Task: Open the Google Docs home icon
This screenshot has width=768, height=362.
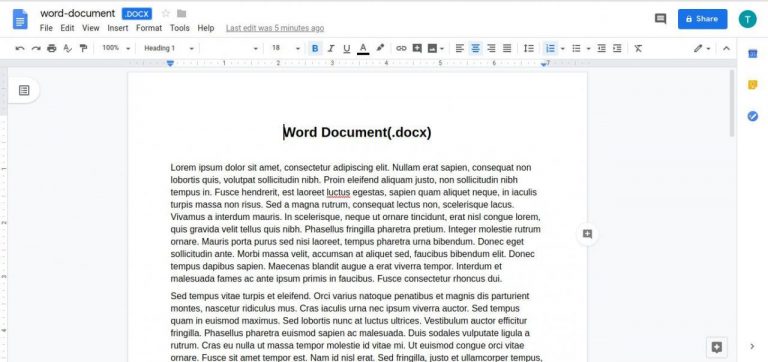Action: point(20,19)
